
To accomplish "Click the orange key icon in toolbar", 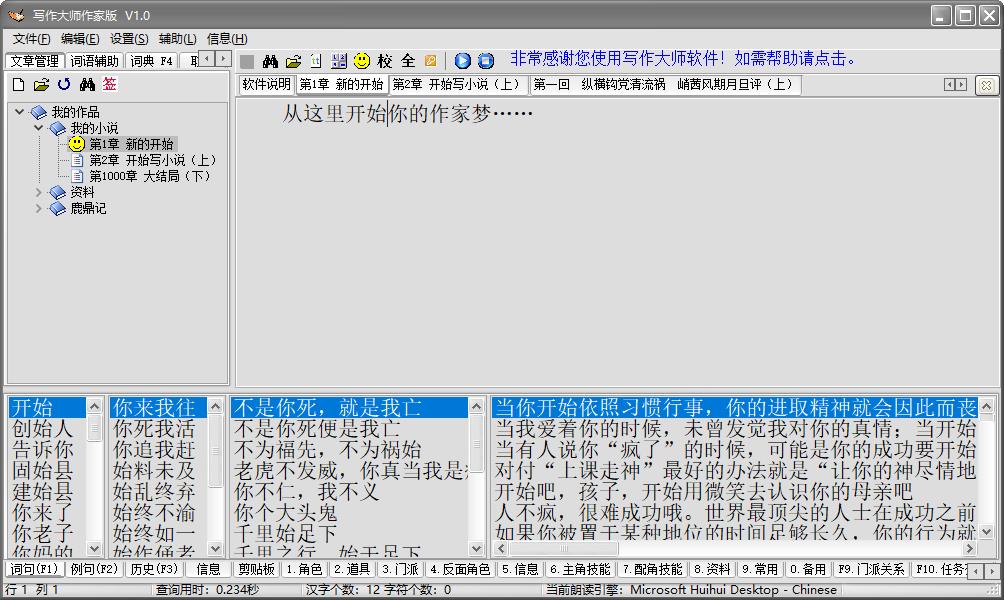I will [431, 61].
